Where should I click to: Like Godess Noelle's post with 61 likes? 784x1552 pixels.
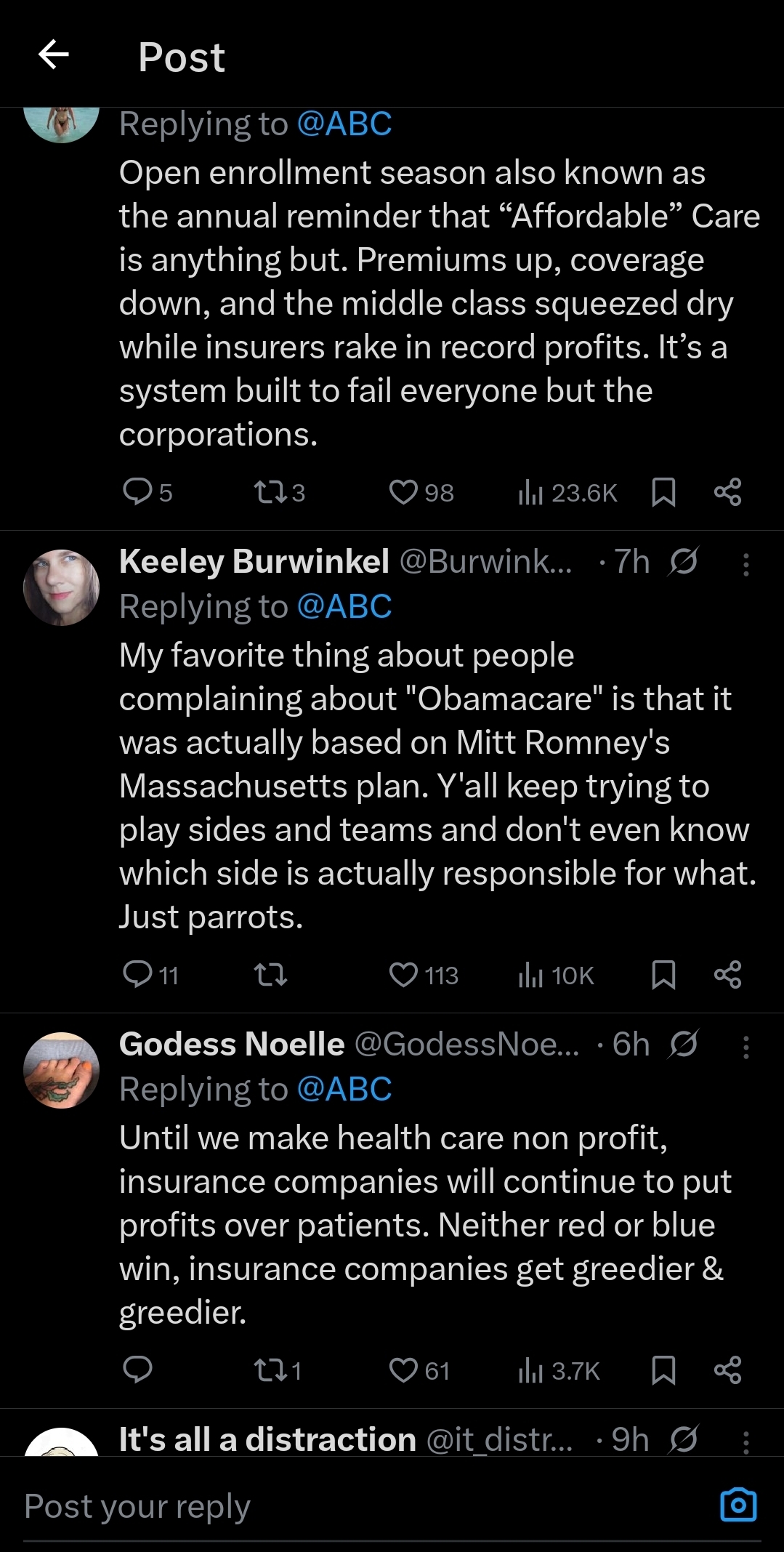(403, 1370)
